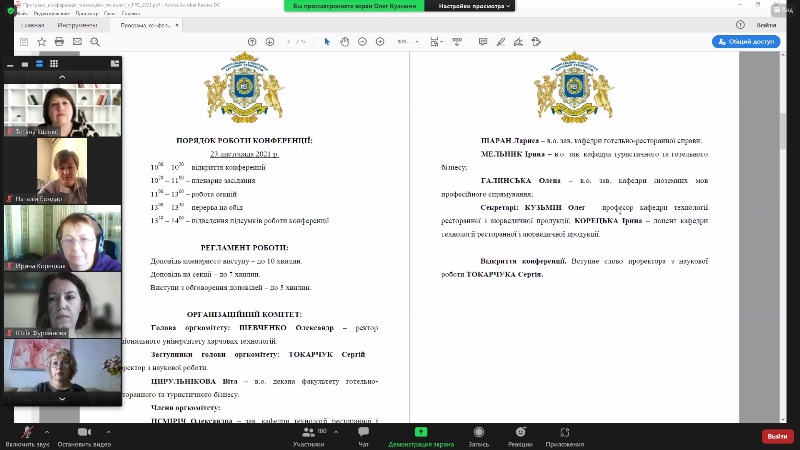Viewport: 800px width, 450px height.
Task: Zoom out with the minus circle icon
Action: (362, 42)
